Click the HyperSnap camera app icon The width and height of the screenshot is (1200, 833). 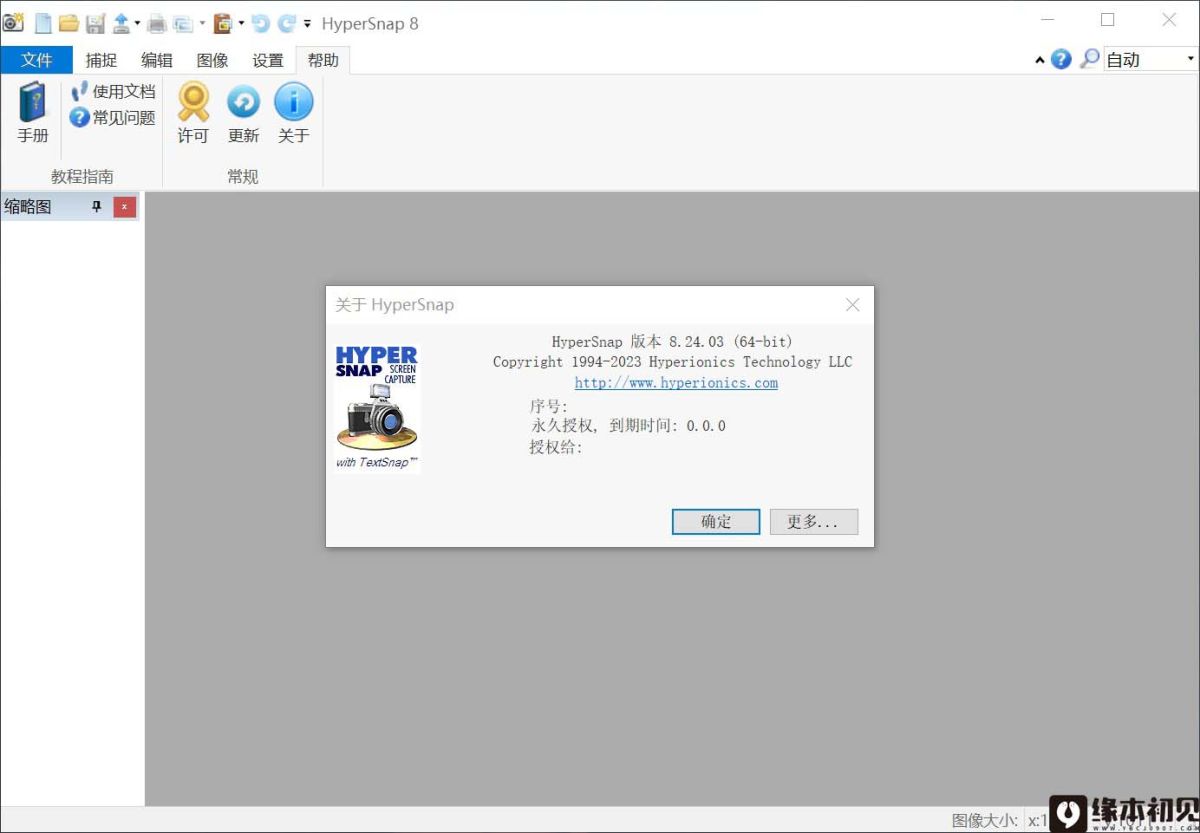click(13, 23)
